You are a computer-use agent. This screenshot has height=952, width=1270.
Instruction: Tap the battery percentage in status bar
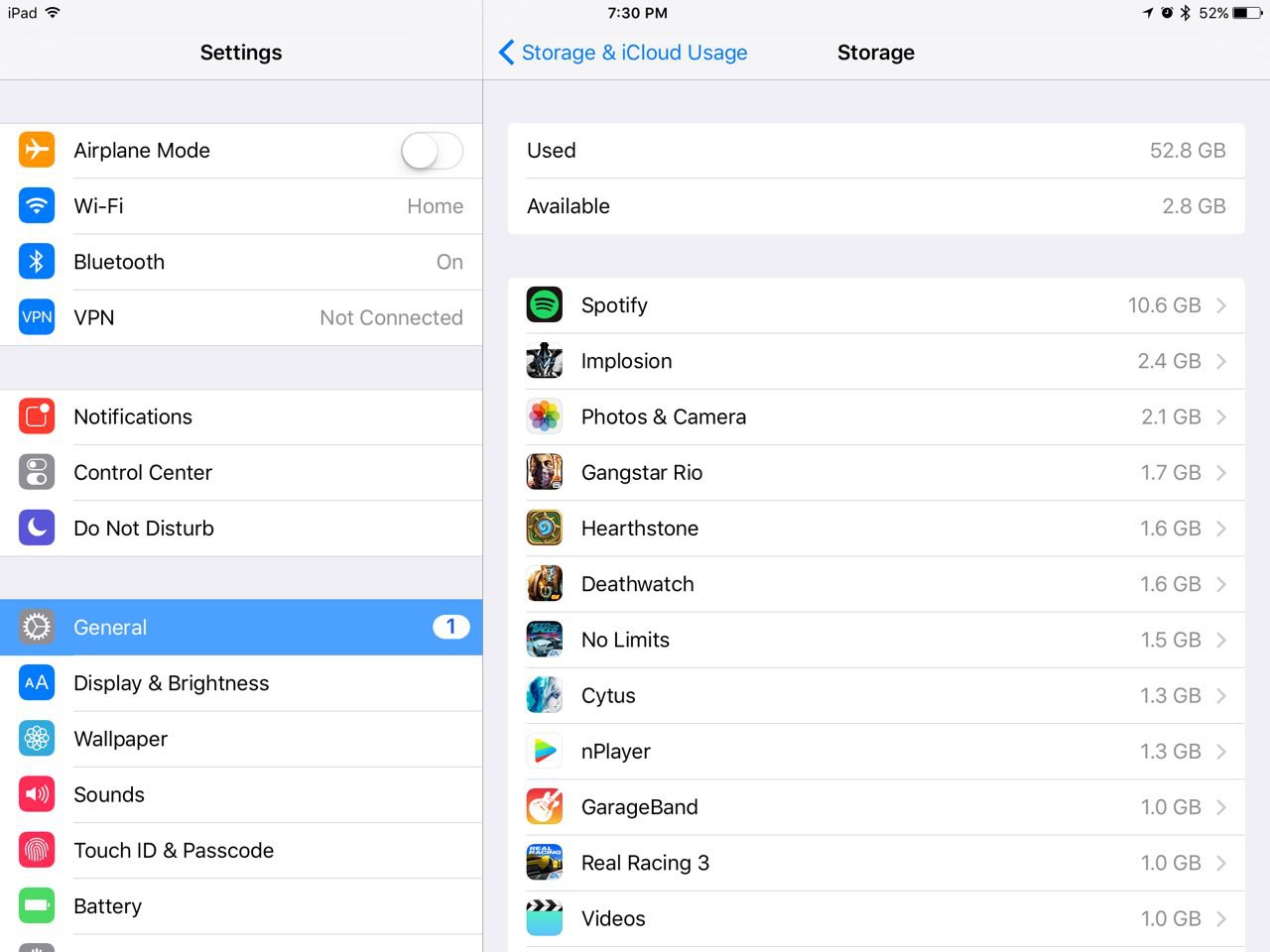click(1213, 13)
